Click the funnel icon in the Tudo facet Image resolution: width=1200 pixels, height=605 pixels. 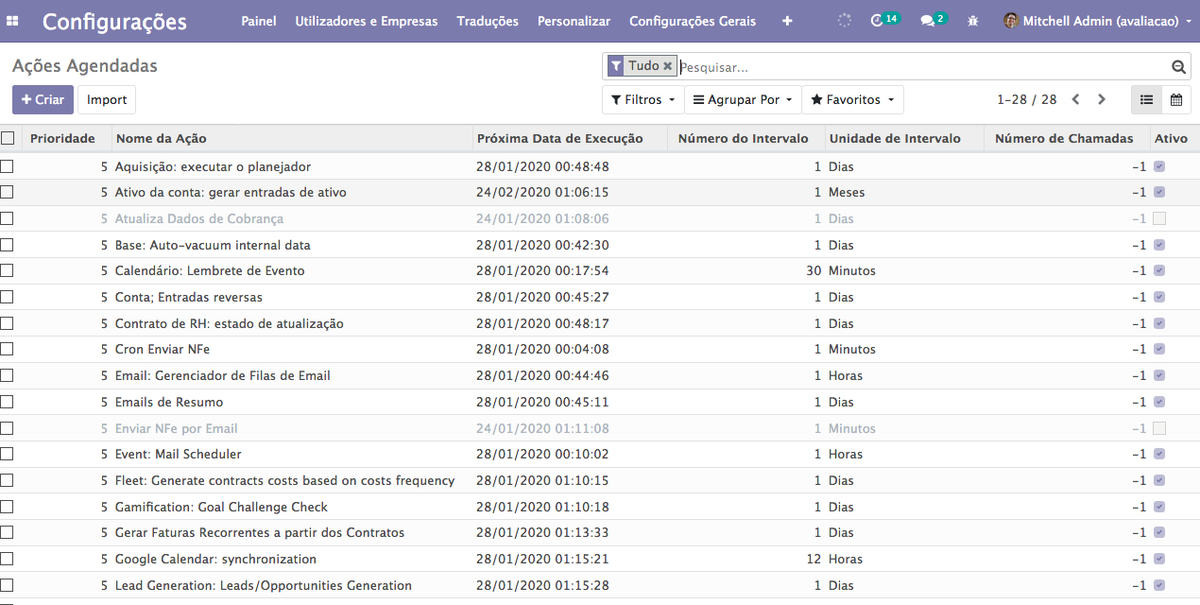pos(616,66)
